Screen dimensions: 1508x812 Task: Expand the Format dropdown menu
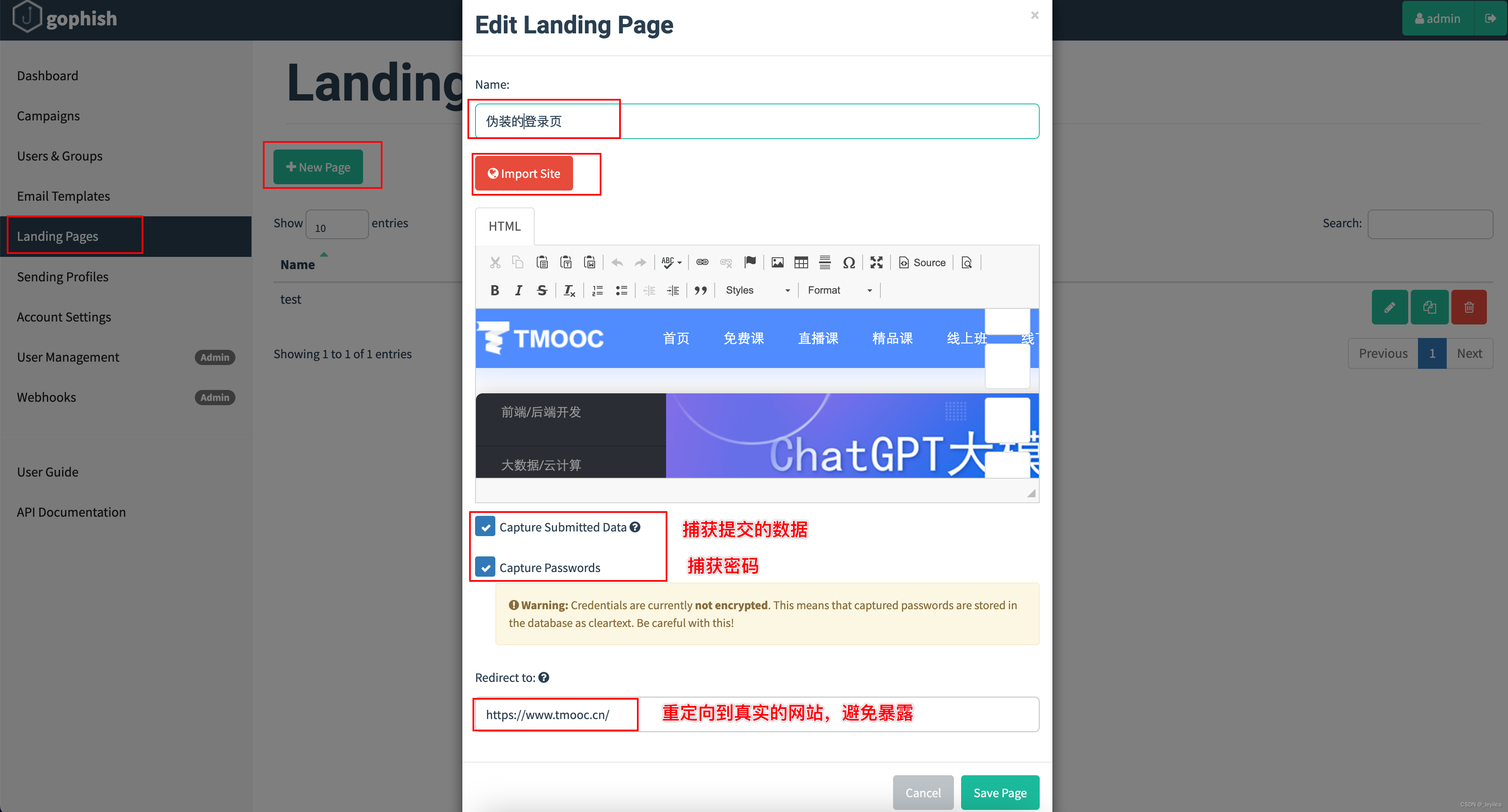pos(838,289)
